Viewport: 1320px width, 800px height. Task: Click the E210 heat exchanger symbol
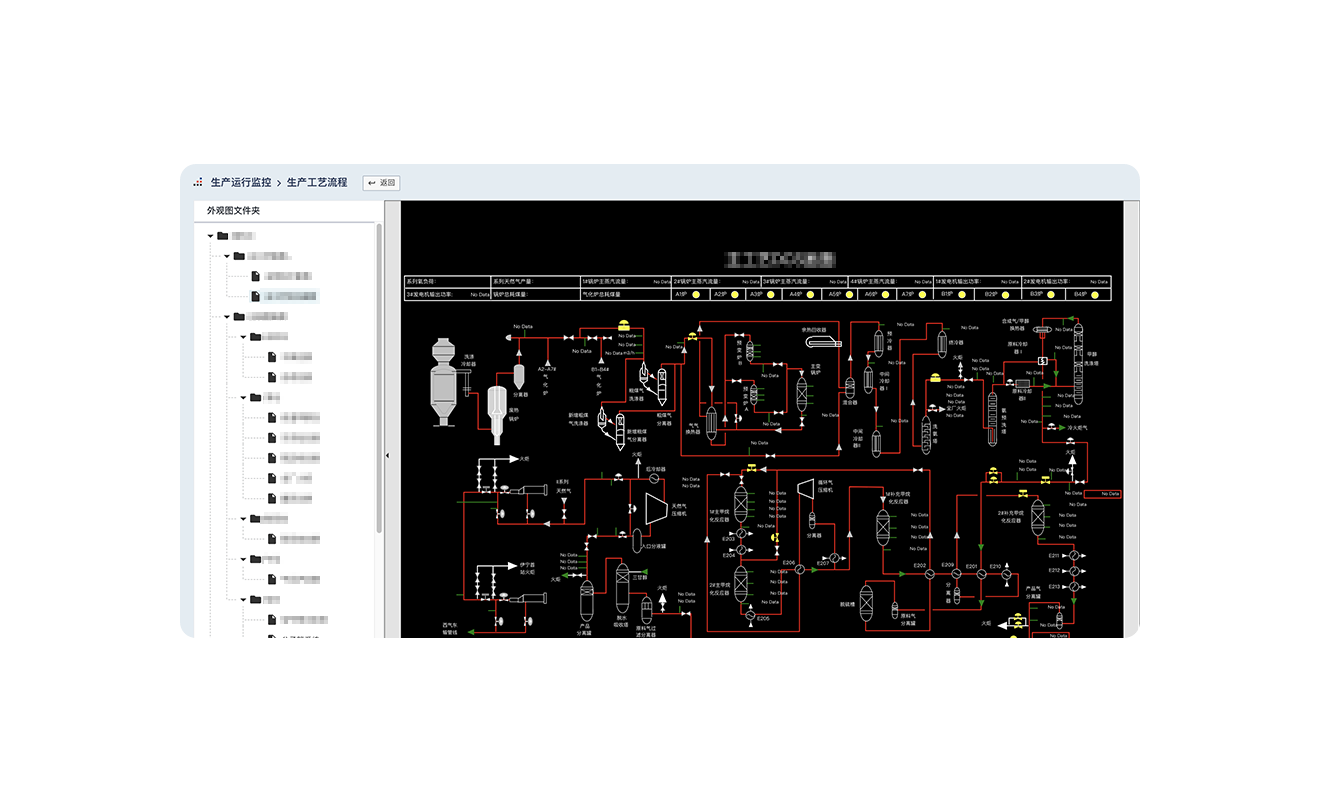(x=1005, y=574)
